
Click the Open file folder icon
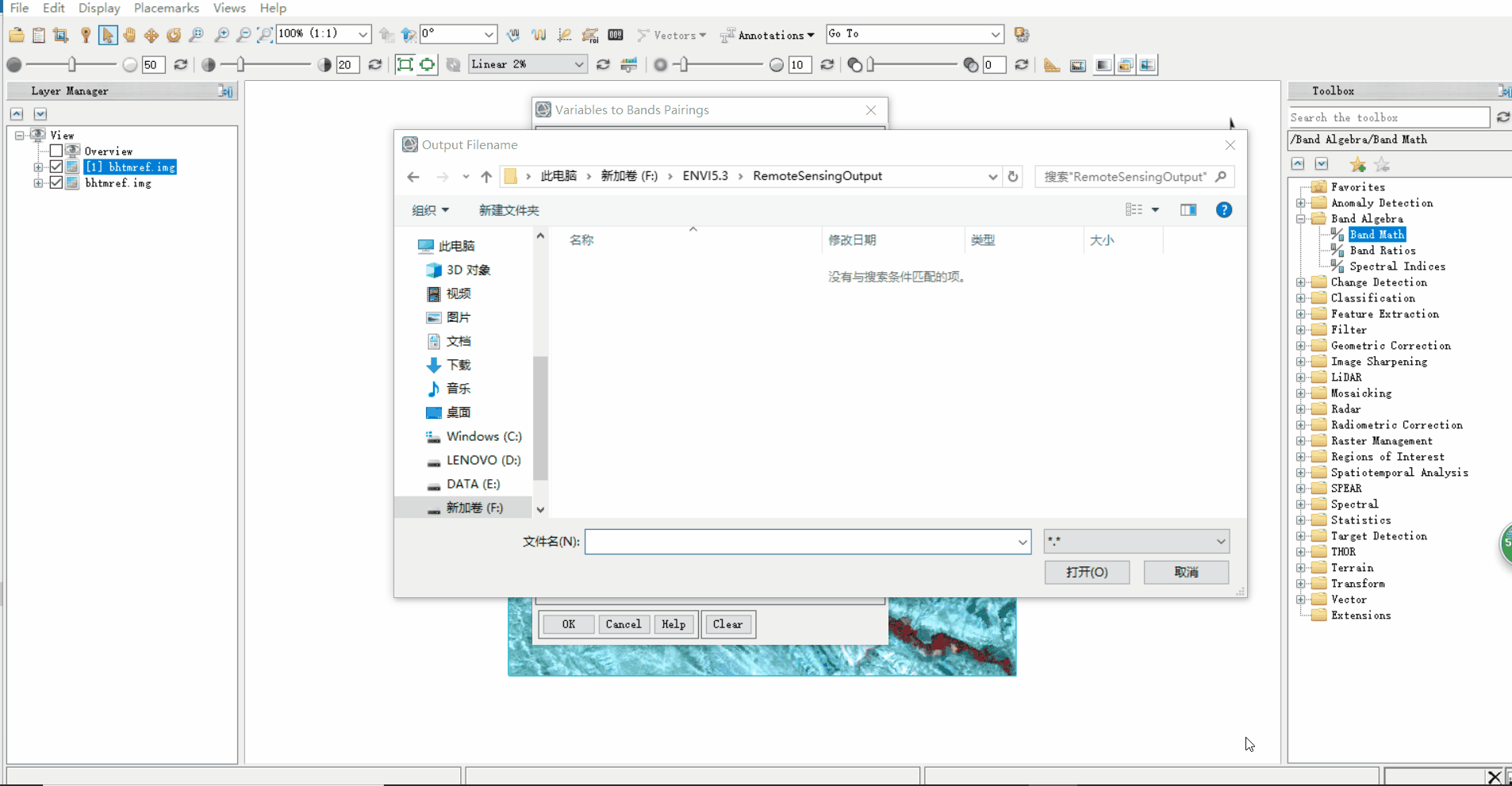pyautogui.click(x=16, y=35)
